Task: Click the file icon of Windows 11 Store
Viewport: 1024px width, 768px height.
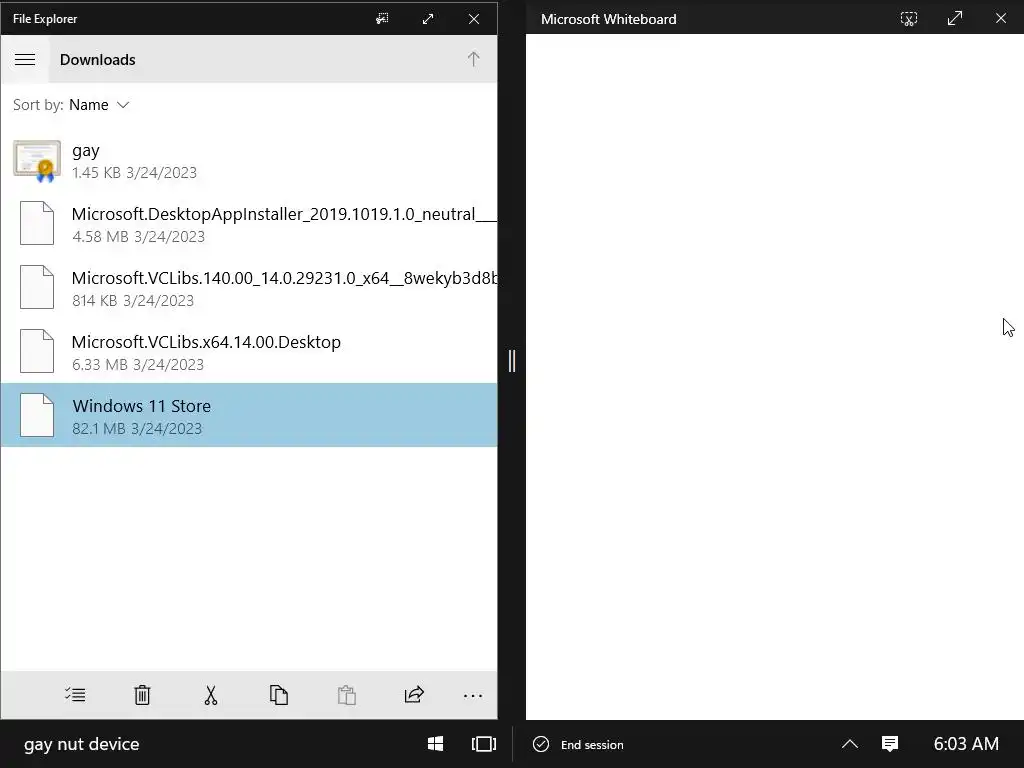Action: tap(37, 415)
